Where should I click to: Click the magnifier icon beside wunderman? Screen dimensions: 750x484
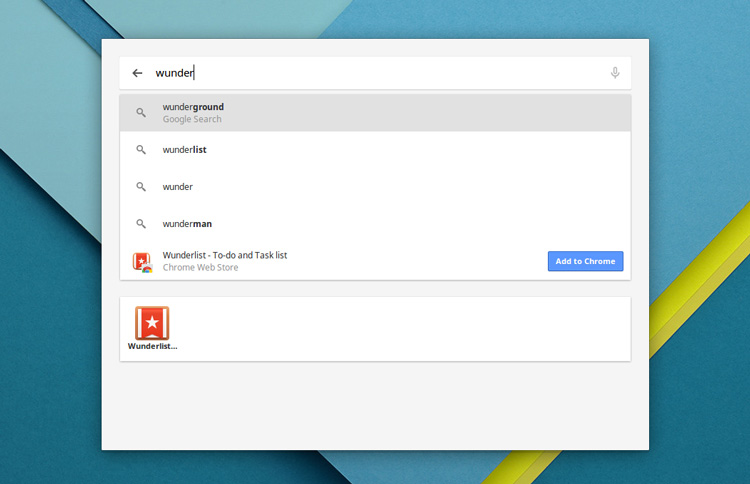click(x=141, y=224)
